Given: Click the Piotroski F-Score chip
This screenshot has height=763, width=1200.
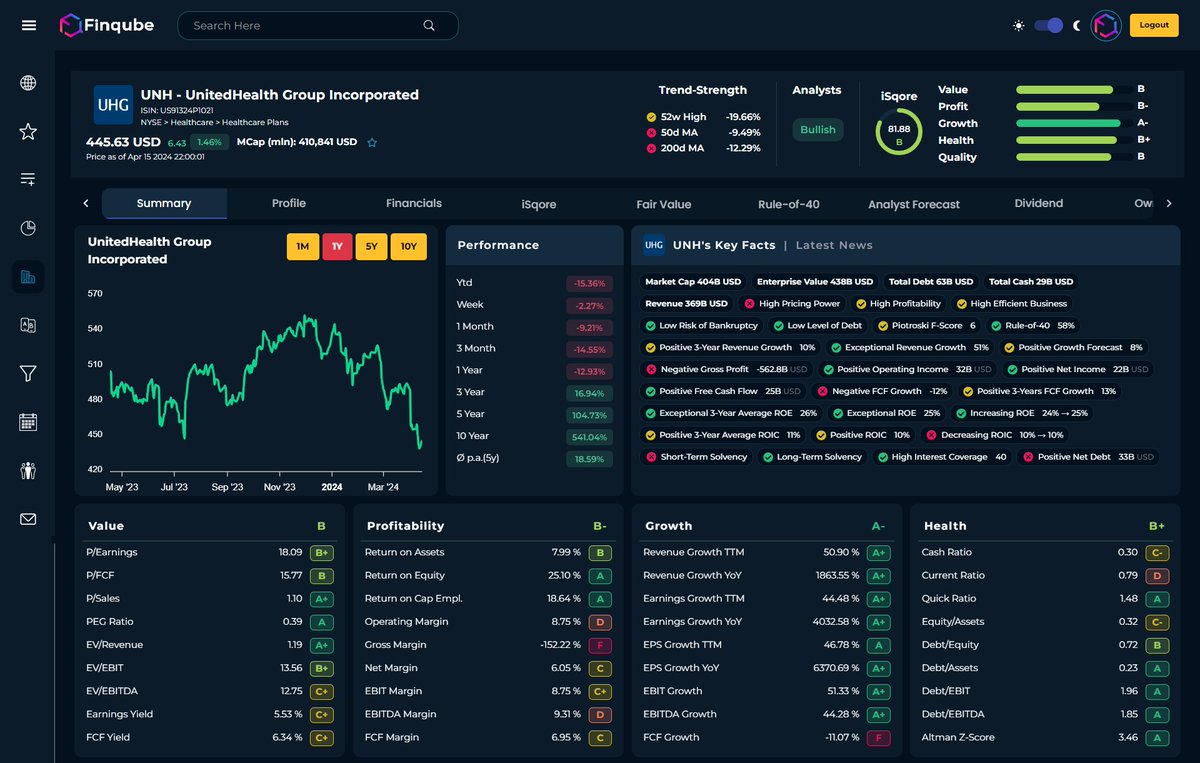Looking at the screenshot, I should [x=926, y=325].
